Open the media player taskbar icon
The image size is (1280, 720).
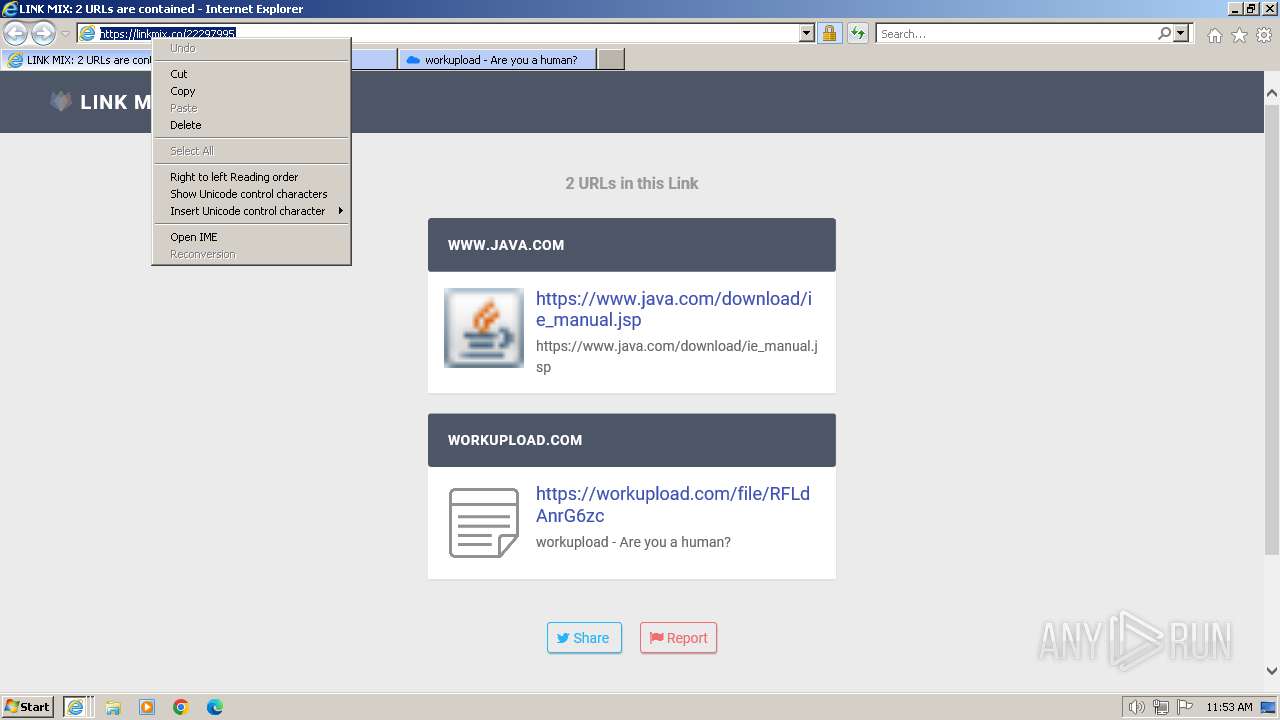pyautogui.click(x=147, y=707)
